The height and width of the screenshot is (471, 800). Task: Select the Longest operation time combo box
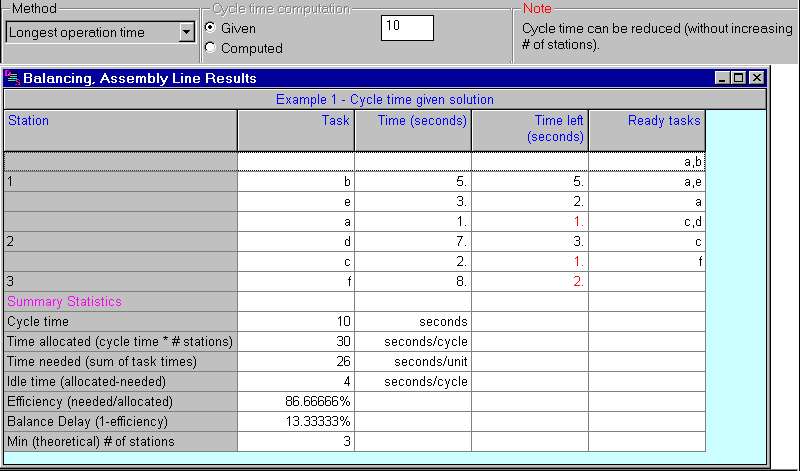click(x=90, y=33)
